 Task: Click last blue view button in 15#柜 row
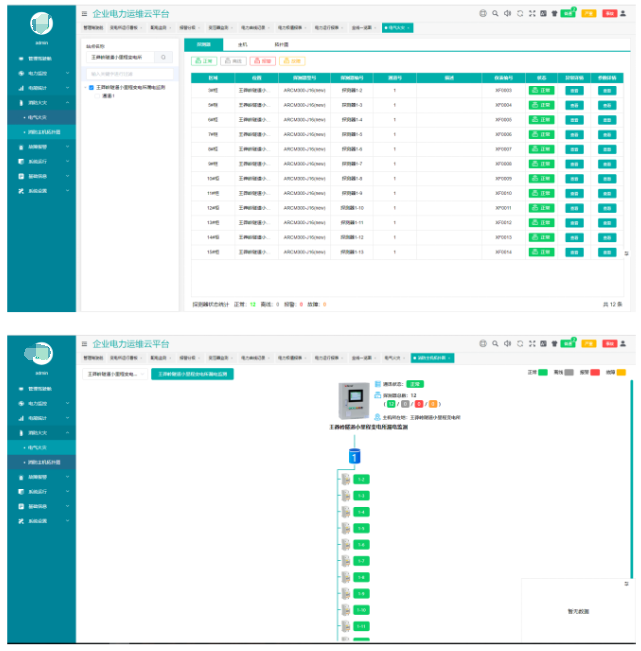coord(607,252)
